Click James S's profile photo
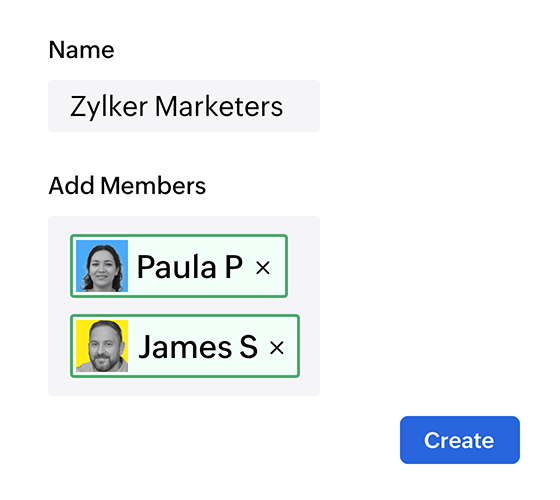This screenshot has width=560, height=500. tap(102, 346)
